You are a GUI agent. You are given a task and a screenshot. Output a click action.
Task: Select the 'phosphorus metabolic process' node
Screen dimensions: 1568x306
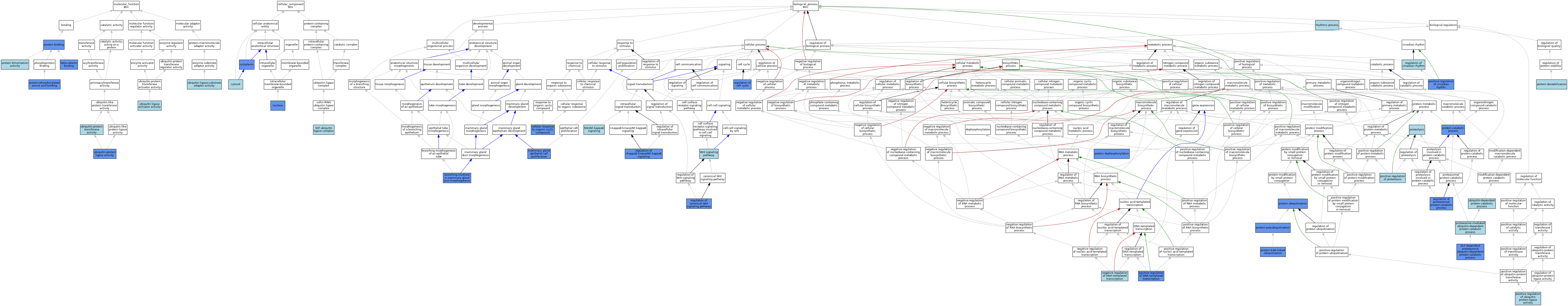tap(845, 85)
